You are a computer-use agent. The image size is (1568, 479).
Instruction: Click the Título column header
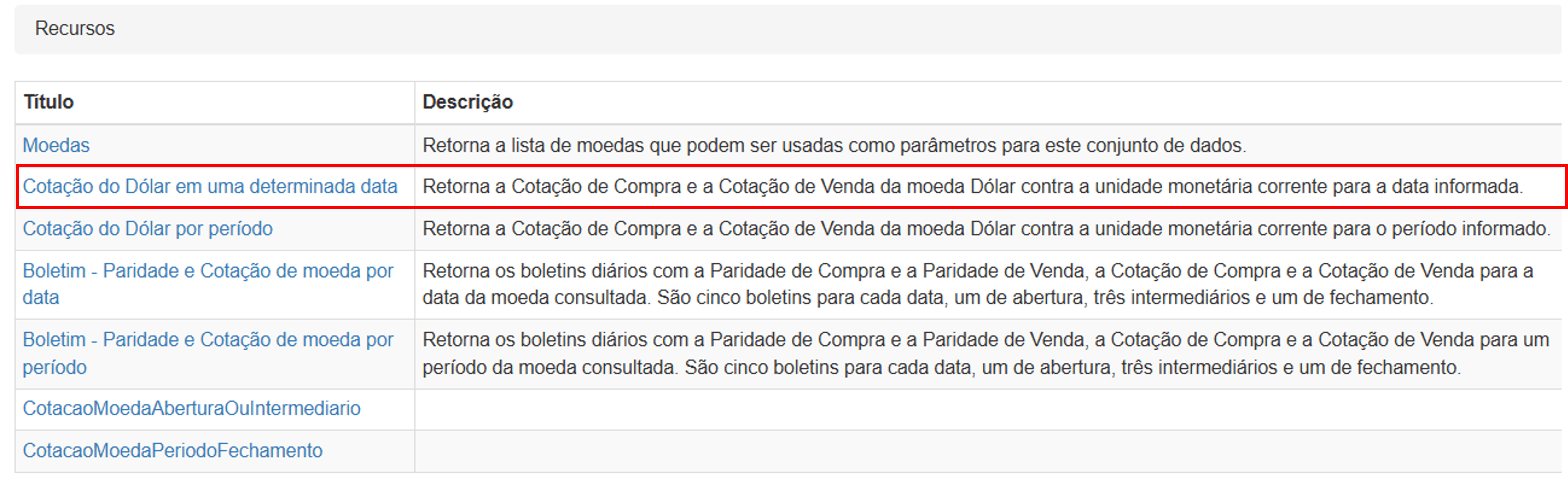(49, 102)
